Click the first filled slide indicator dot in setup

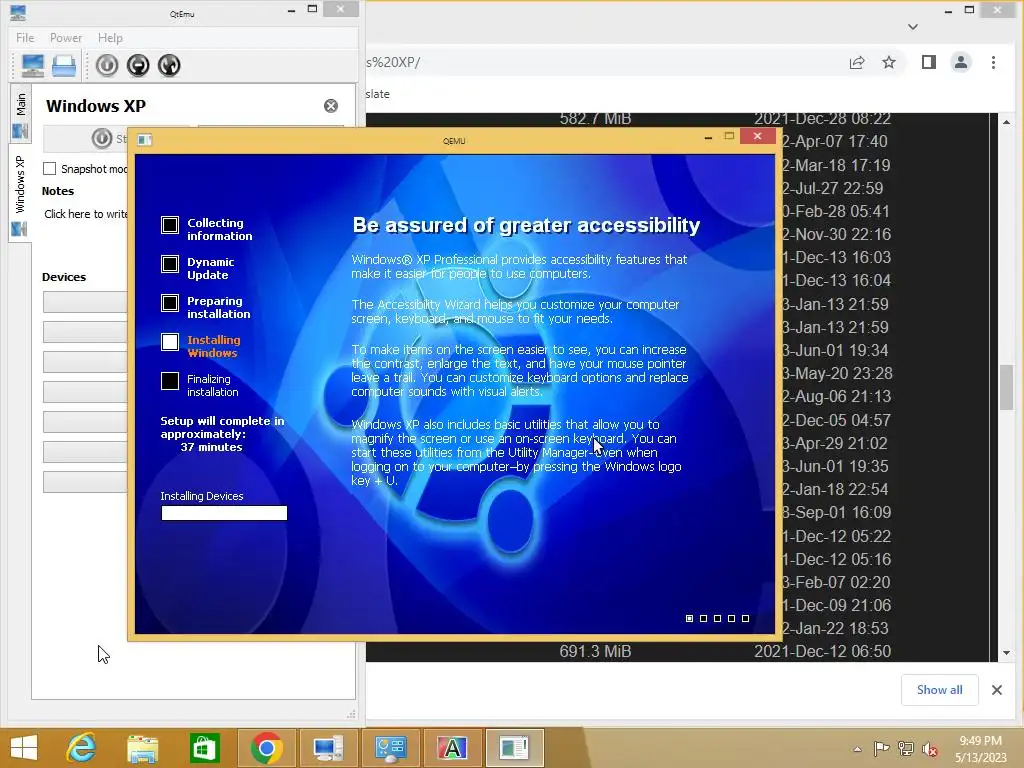(x=690, y=618)
